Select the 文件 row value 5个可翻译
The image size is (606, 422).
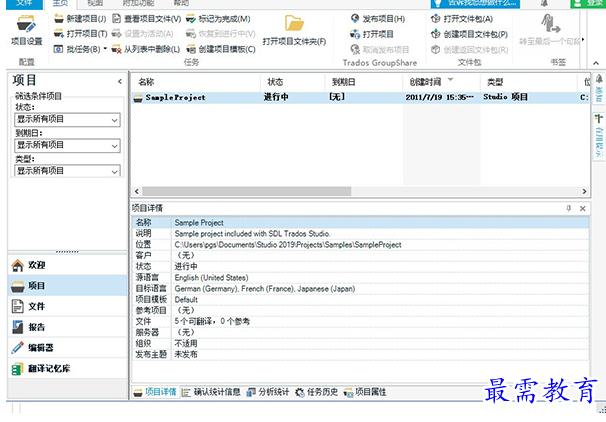coord(212,321)
